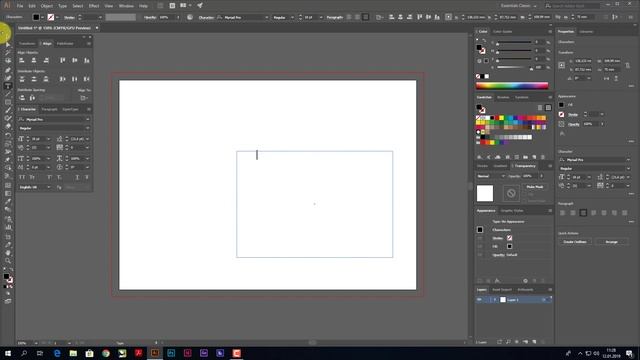Click New Swatch icon in Swatches panel
The height and width of the screenshot is (360, 640).
click(534, 157)
